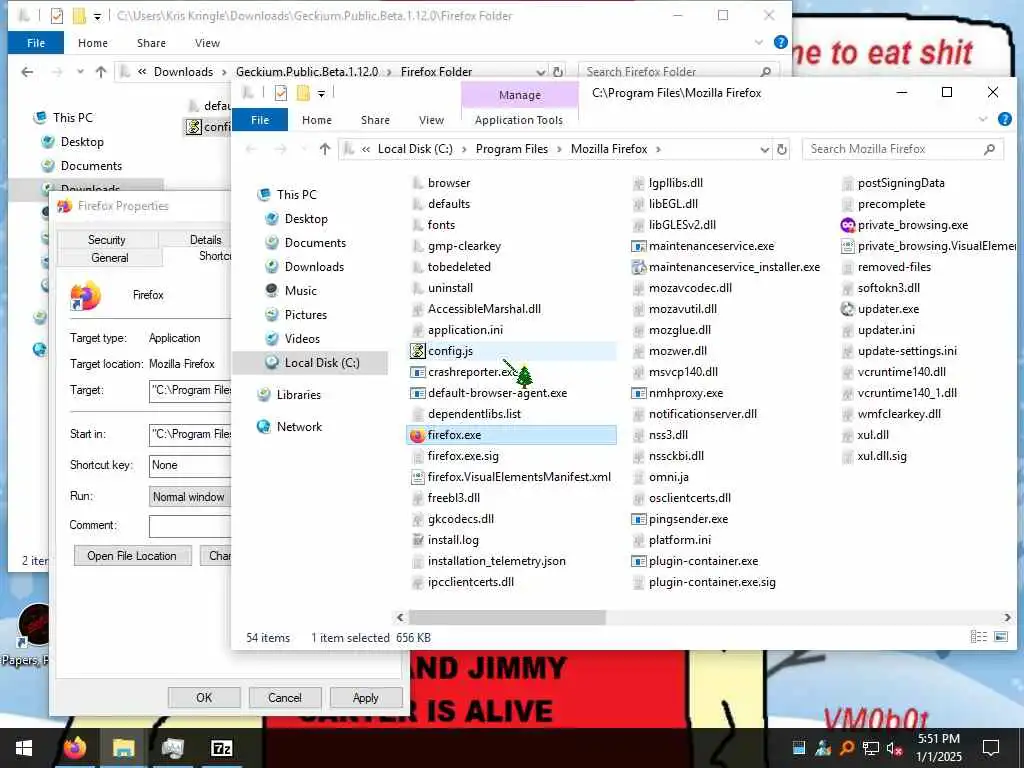Open the File tab in Mozilla Firefox window

pyautogui.click(x=260, y=120)
